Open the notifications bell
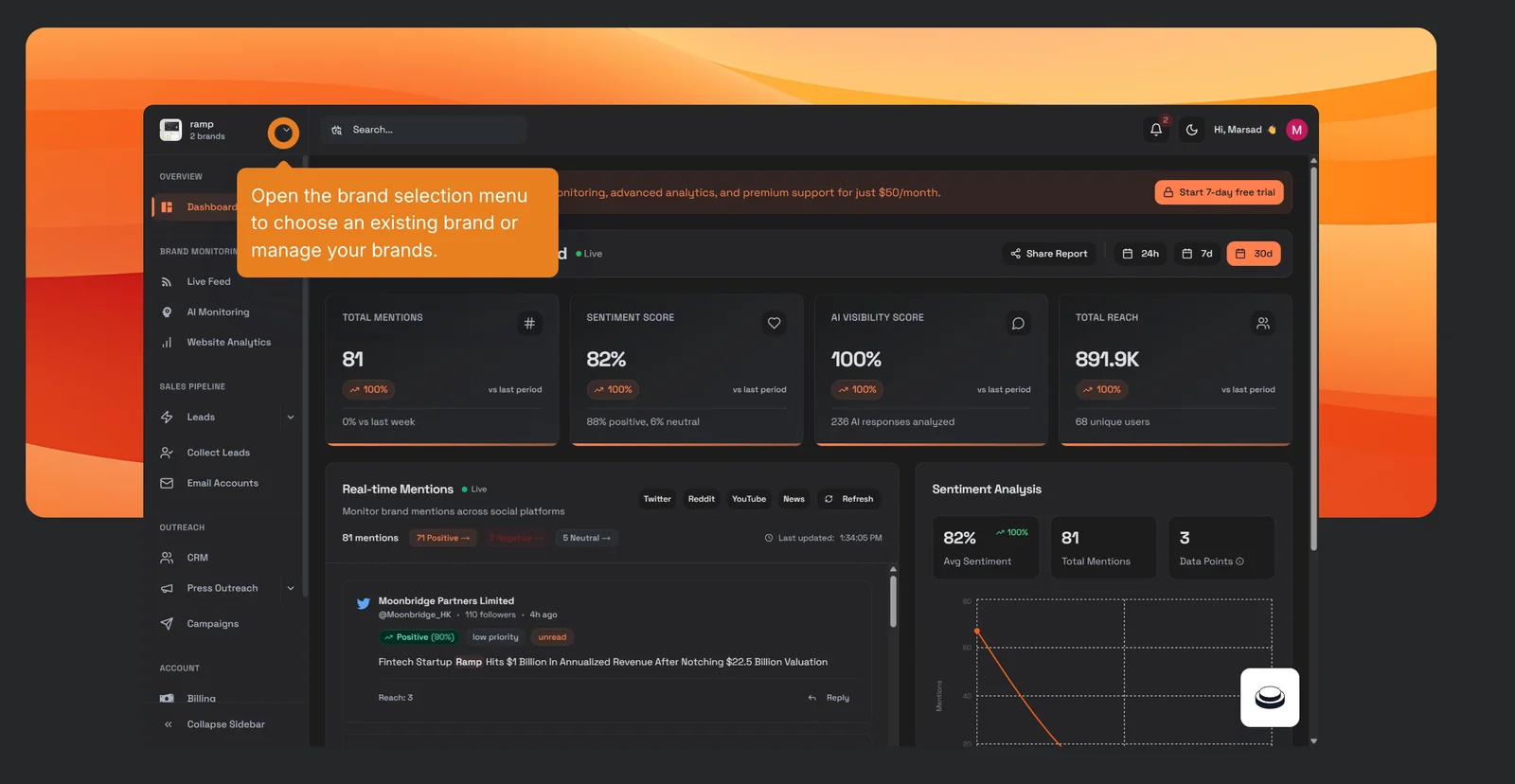Screen dimensions: 1515x784 pos(1155,130)
